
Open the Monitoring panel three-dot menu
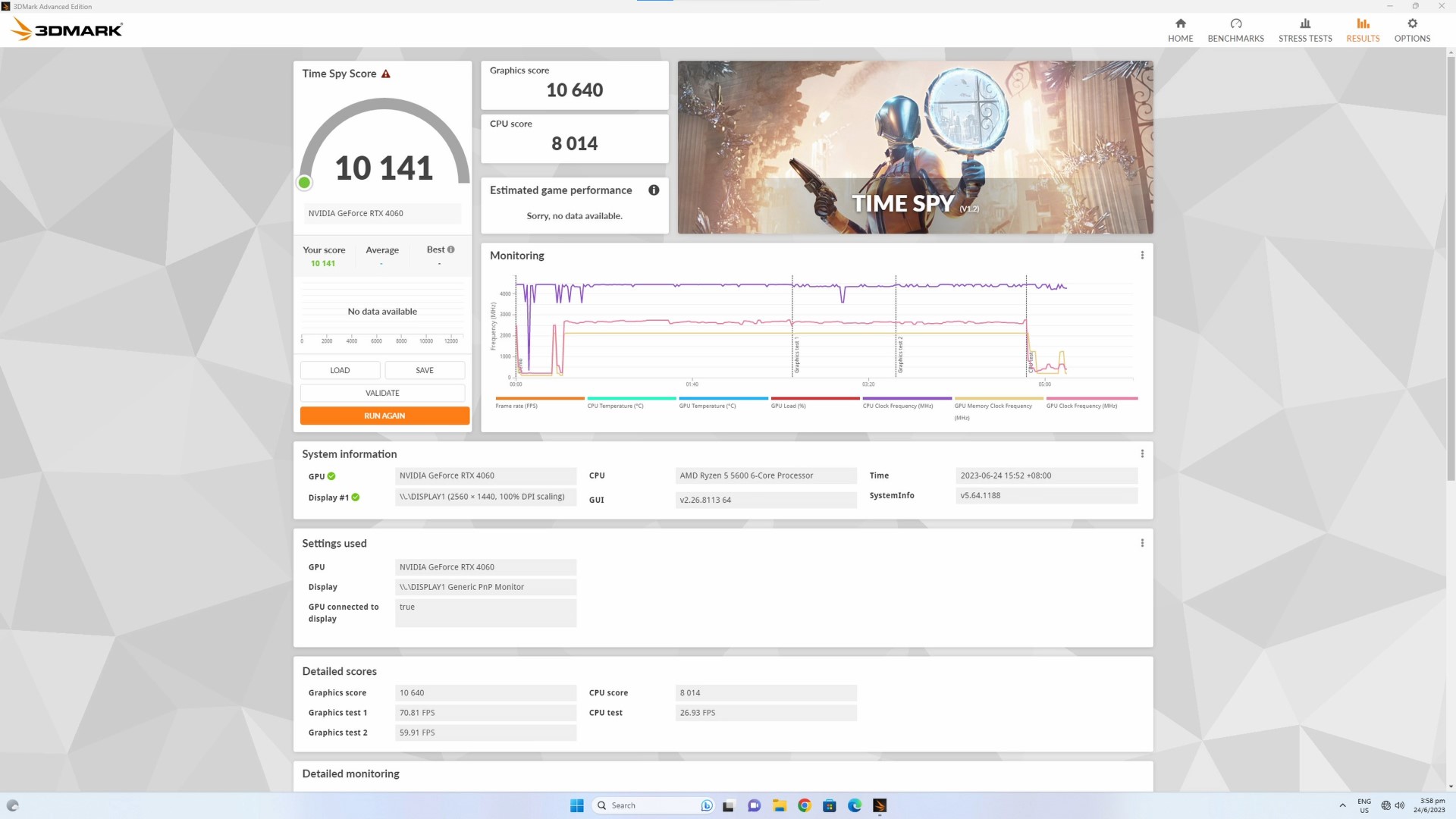(x=1142, y=255)
